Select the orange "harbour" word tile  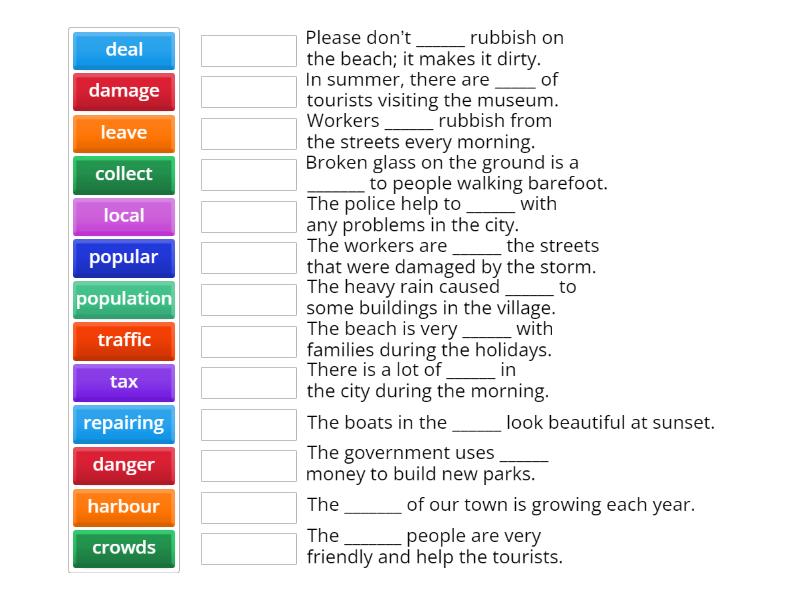click(124, 507)
